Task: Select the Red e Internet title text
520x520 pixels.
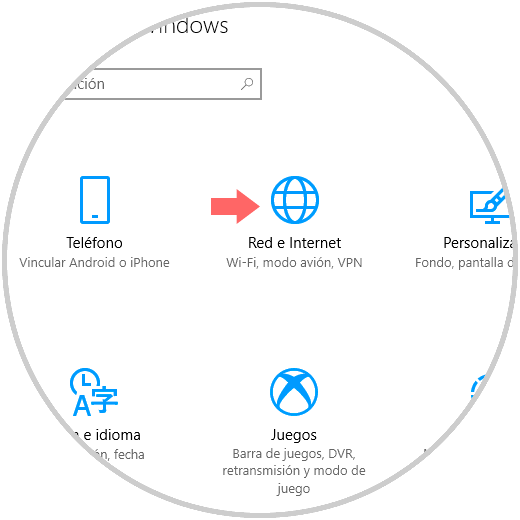Action: point(294,243)
